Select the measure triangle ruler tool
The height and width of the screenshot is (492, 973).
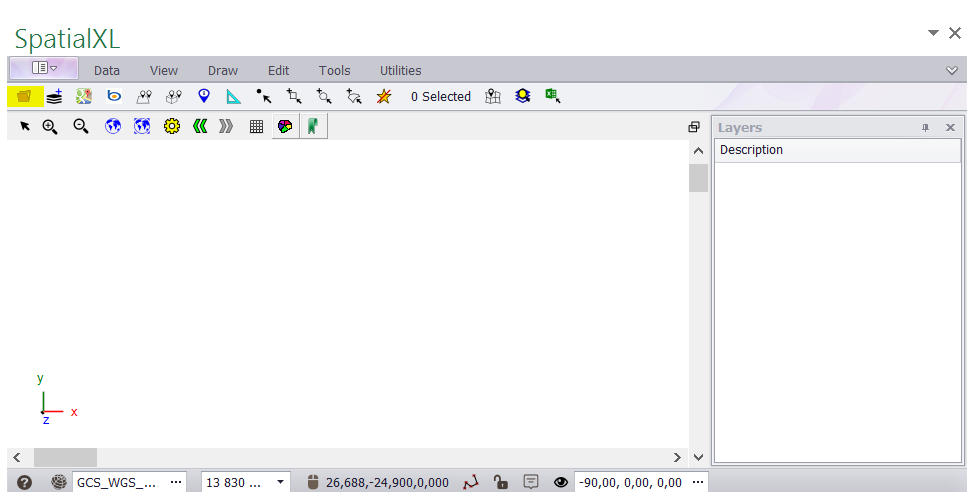click(233, 97)
